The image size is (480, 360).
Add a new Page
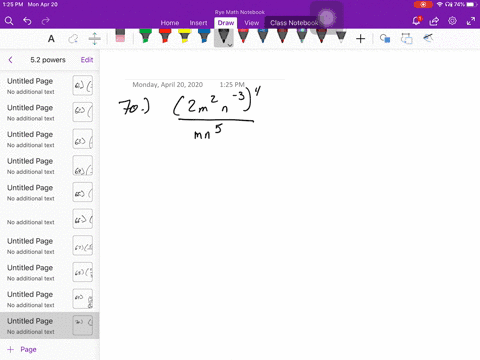click(22, 349)
